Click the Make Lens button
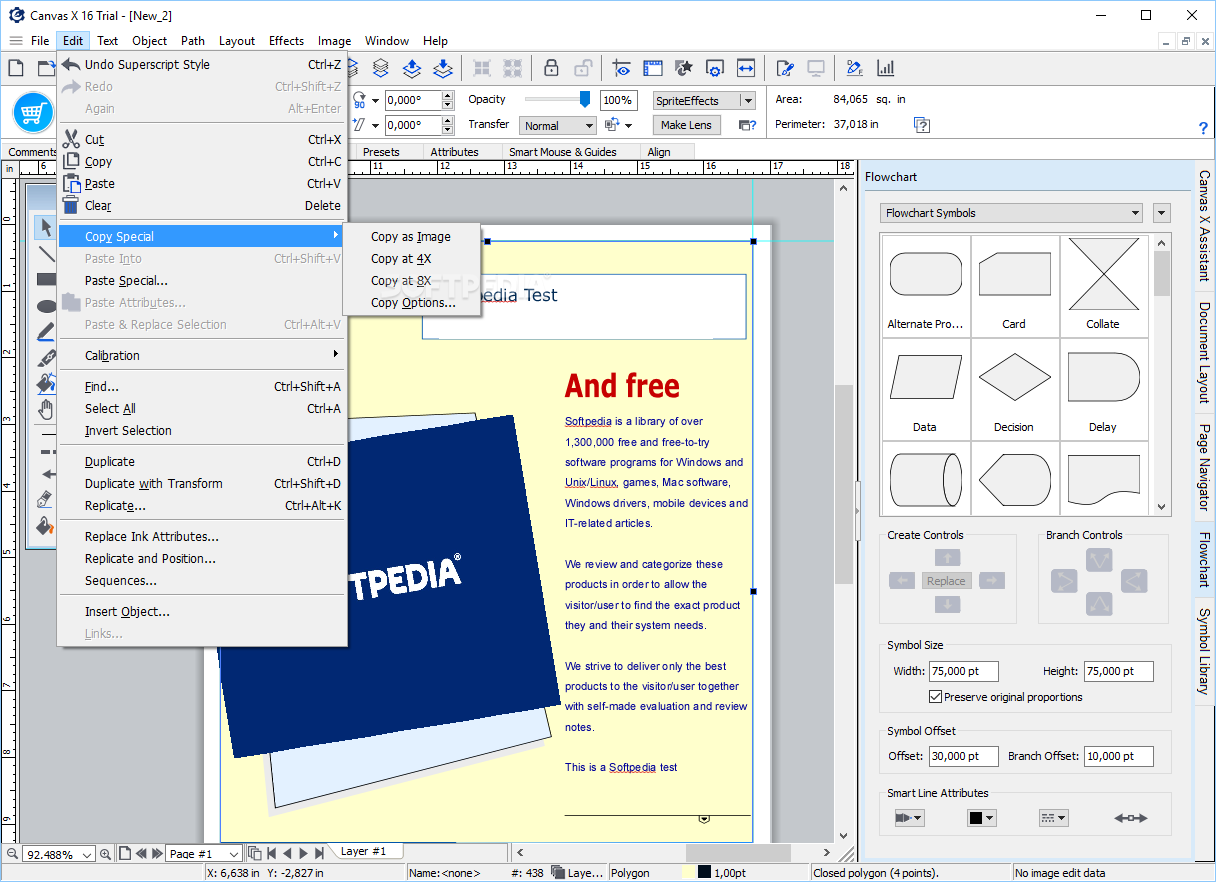1216x882 pixels. (686, 125)
